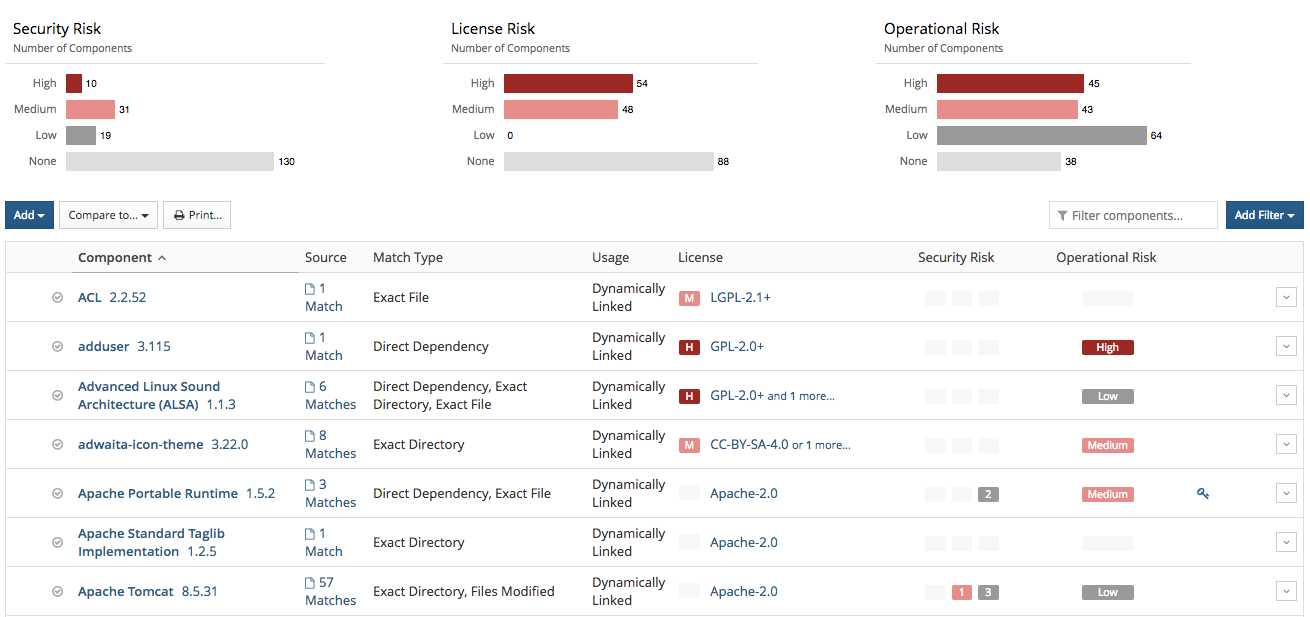This screenshot has width=1310, height=617.
Task: Open the Compare to... dropdown
Action: coord(108,215)
